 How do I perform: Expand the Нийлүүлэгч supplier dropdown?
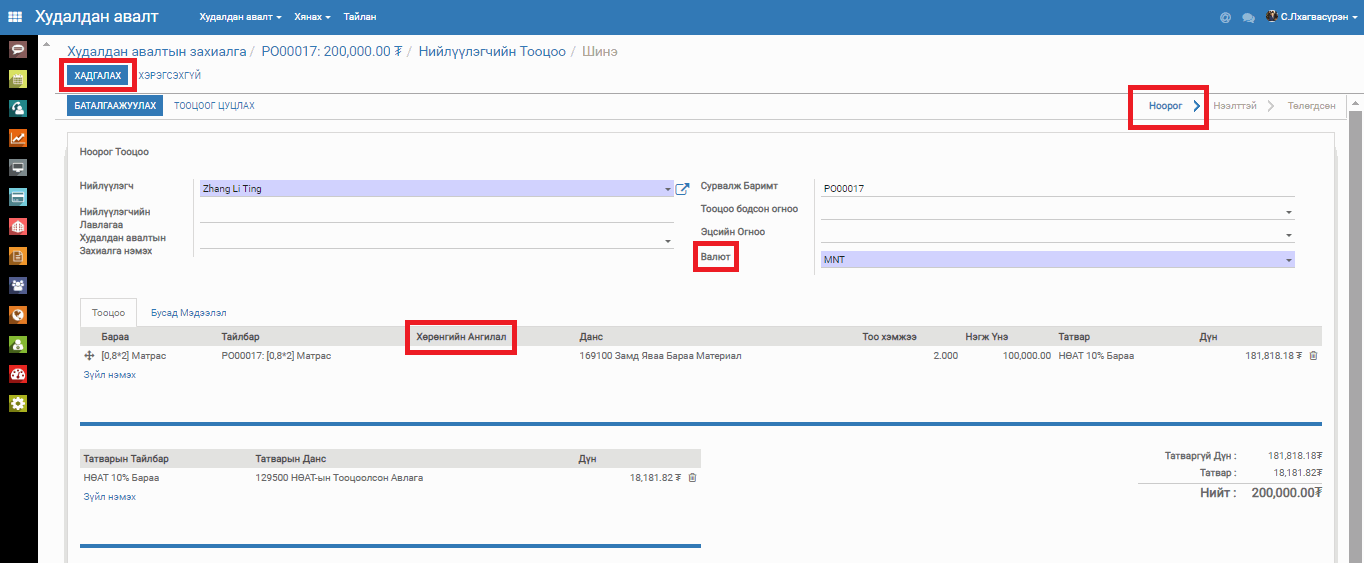(667, 189)
